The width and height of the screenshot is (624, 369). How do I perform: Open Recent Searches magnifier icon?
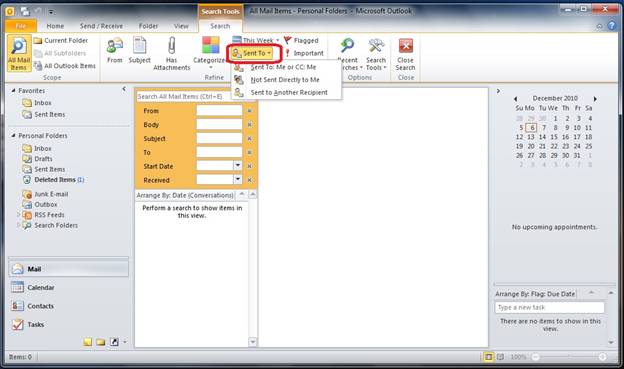347,46
